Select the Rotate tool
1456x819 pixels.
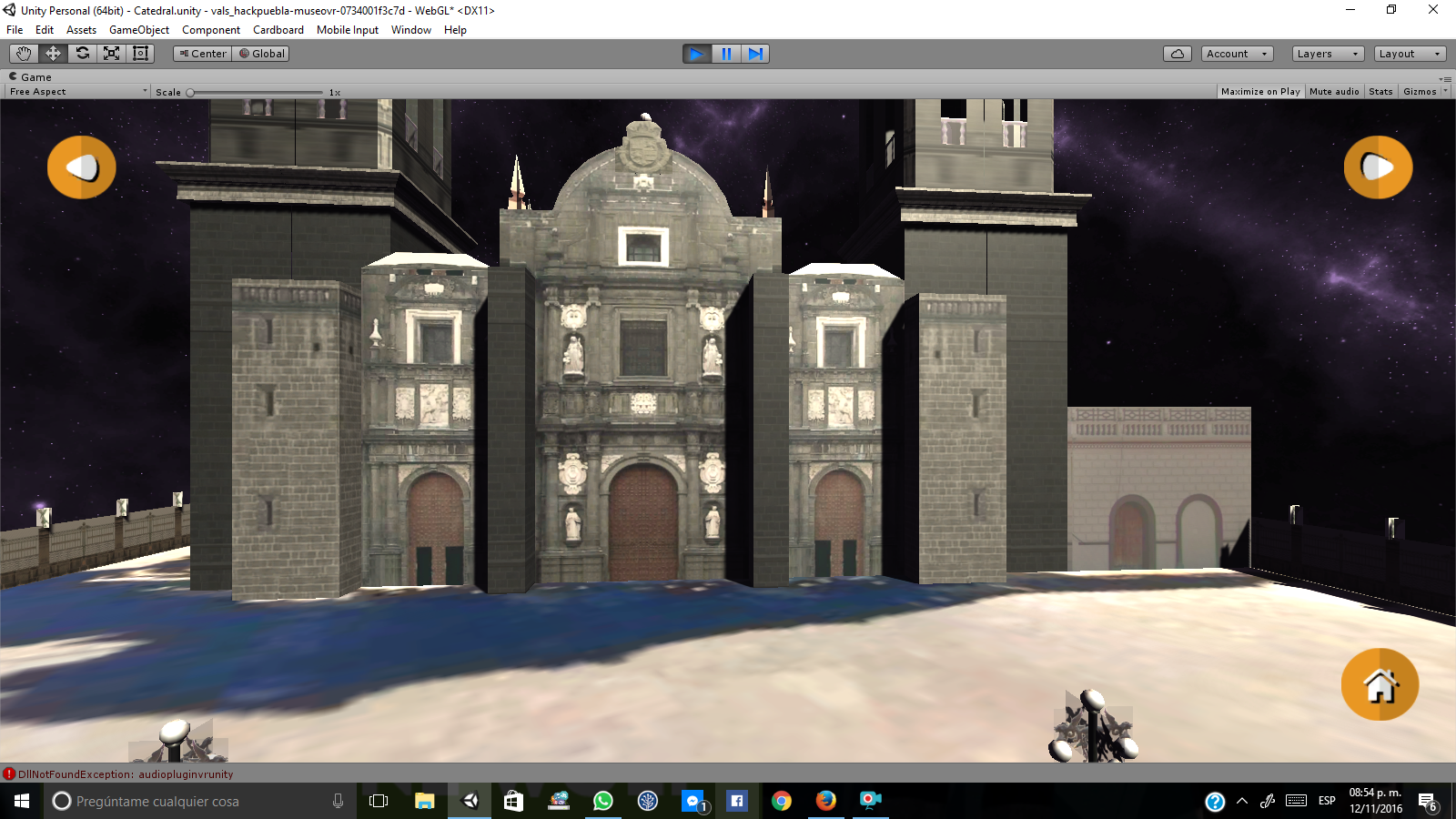click(x=82, y=54)
